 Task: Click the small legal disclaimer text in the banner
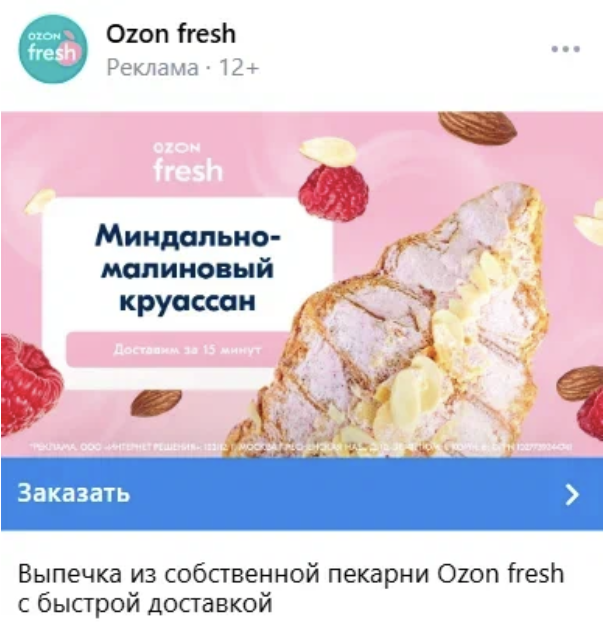tap(301, 447)
